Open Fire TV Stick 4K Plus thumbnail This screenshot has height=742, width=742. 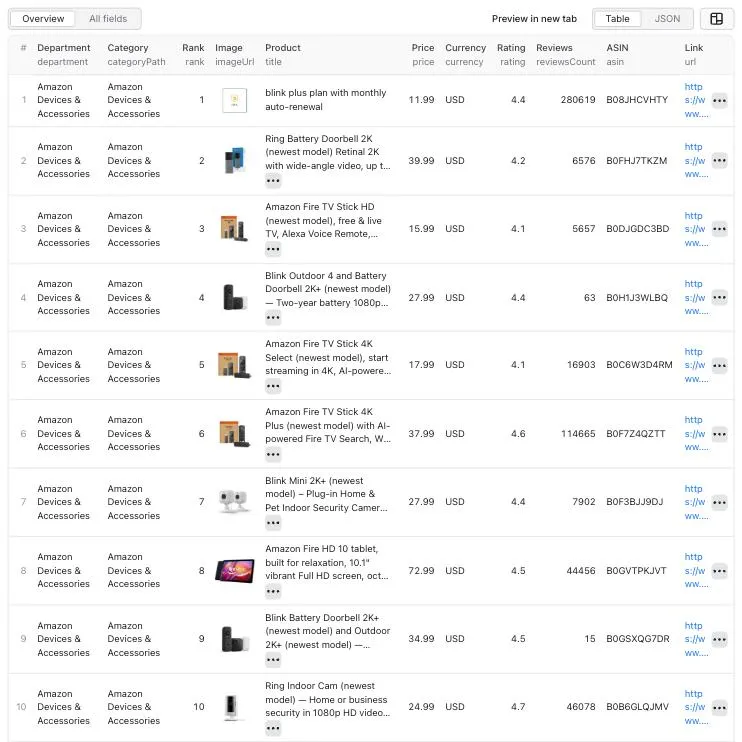point(234,433)
